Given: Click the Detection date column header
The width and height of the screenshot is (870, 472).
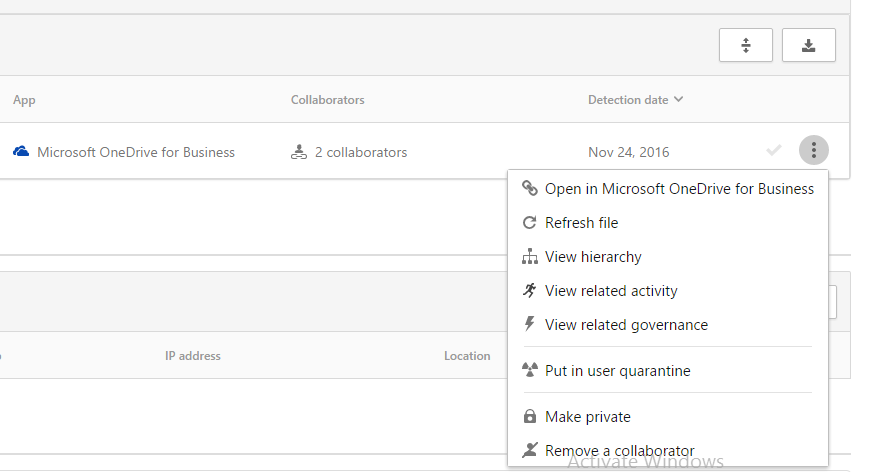Looking at the screenshot, I should coord(628,100).
